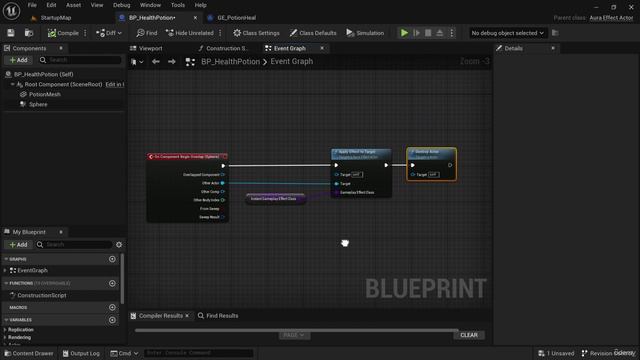Open the Window menu

pyautogui.click(x=150, y=5)
